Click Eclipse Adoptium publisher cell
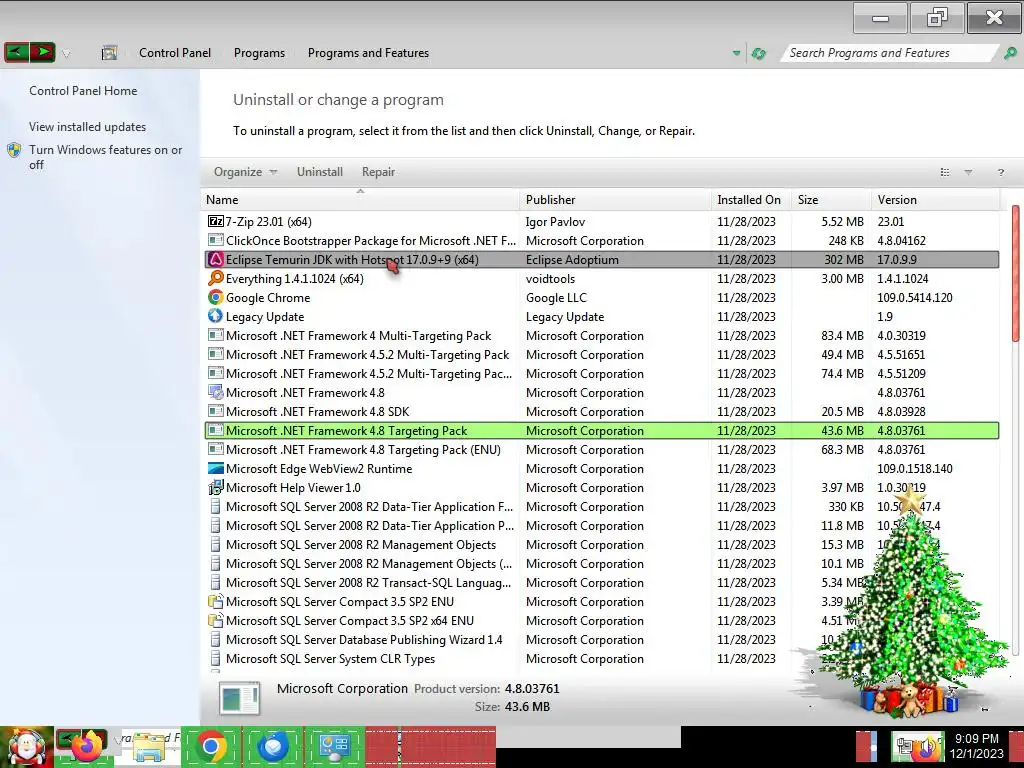The width and height of the screenshot is (1024, 768). coord(572,259)
